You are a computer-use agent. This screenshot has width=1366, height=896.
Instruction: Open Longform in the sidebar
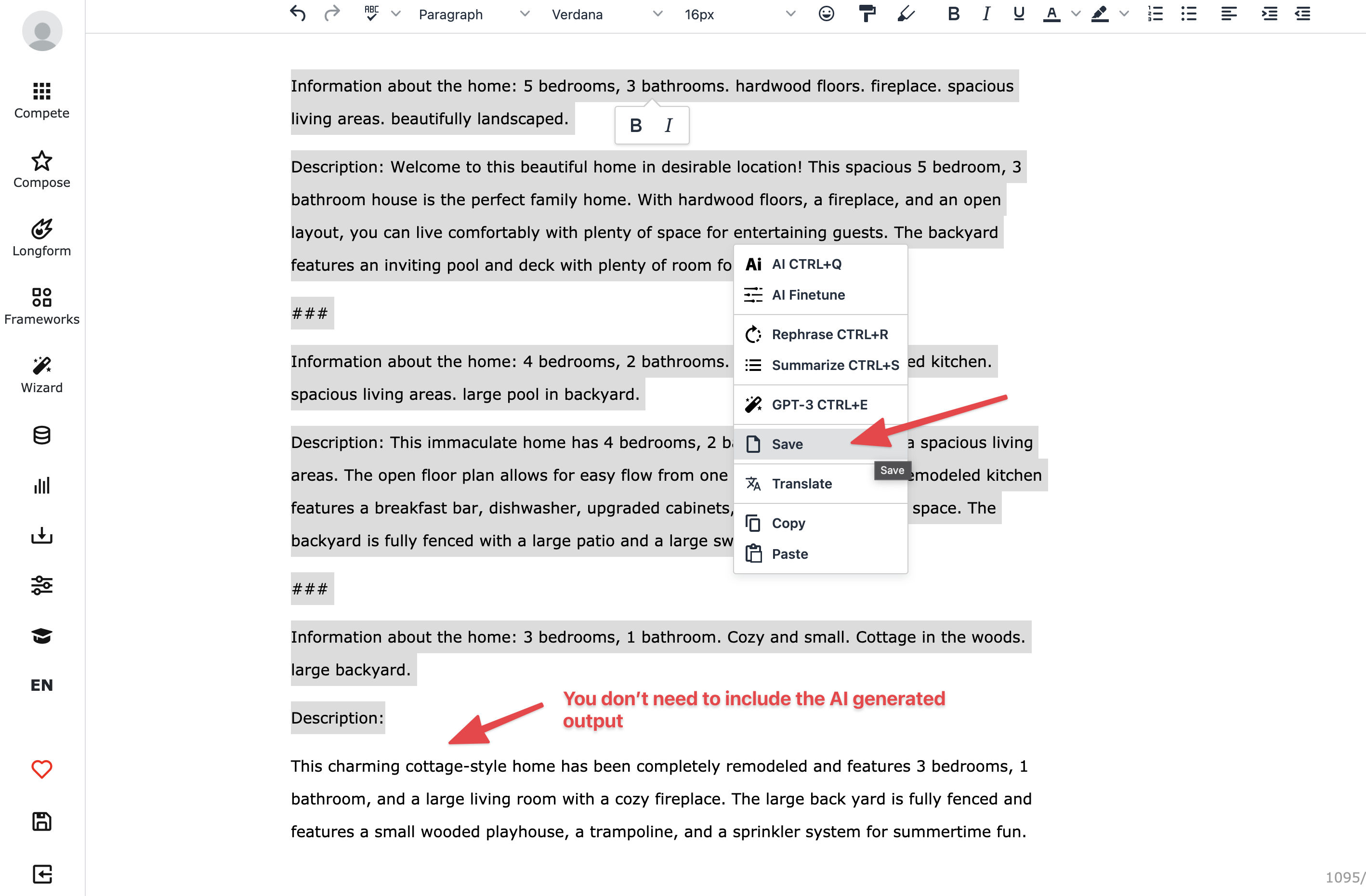click(42, 238)
